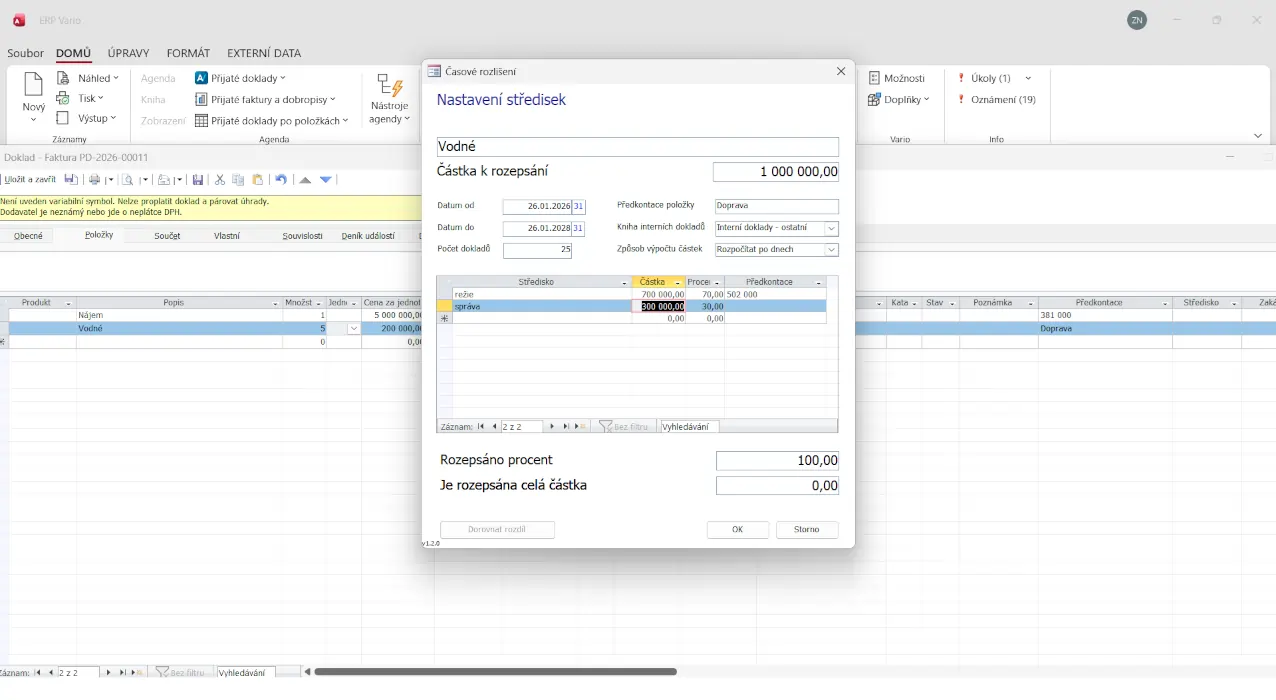Image resolution: width=1276 pixels, height=700 pixels.
Task: Click the Storno cancel button
Action: pos(806,530)
